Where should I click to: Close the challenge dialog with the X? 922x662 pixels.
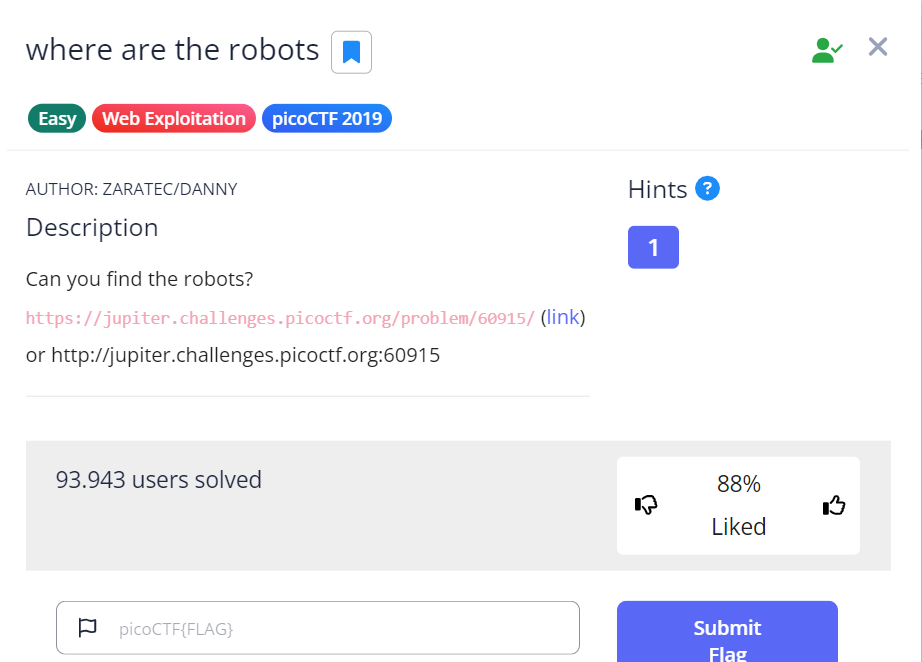[x=877, y=46]
